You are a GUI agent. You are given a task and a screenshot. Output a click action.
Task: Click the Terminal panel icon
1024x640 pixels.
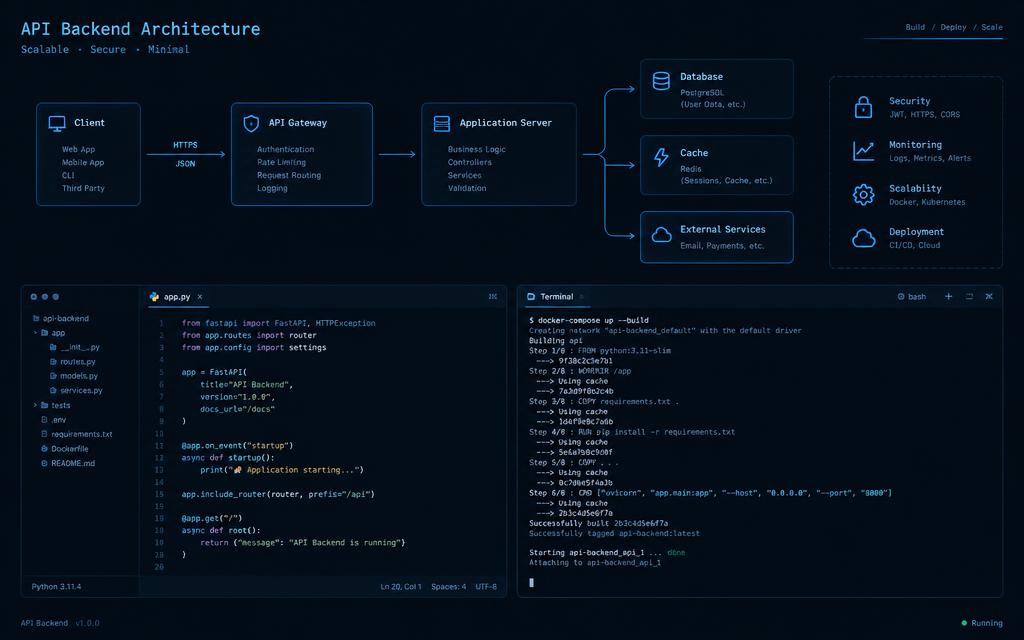point(531,296)
